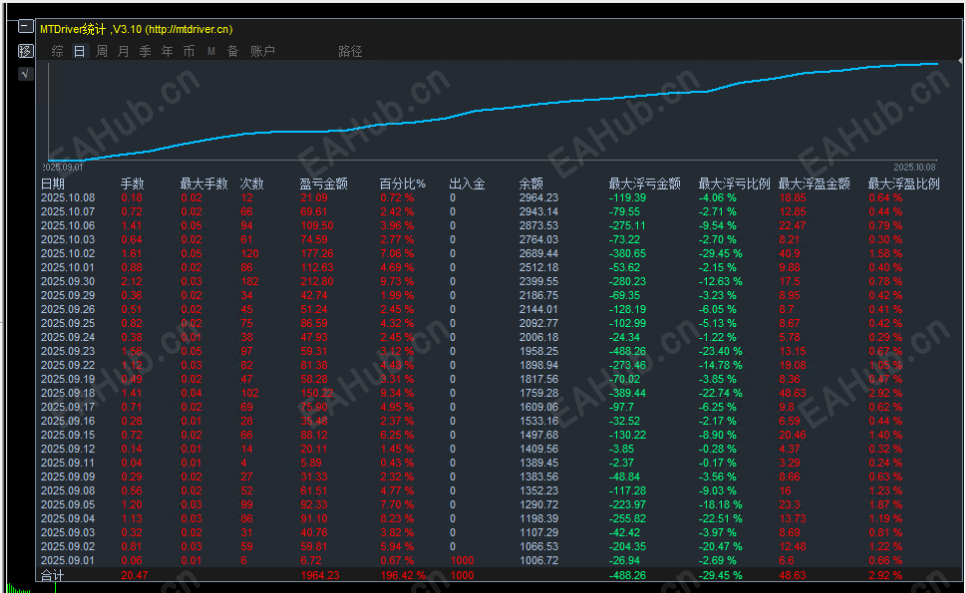Viewport: 966px width, 593px height.
Task: Click the 合计 total row label
Action: [x=52, y=575]
